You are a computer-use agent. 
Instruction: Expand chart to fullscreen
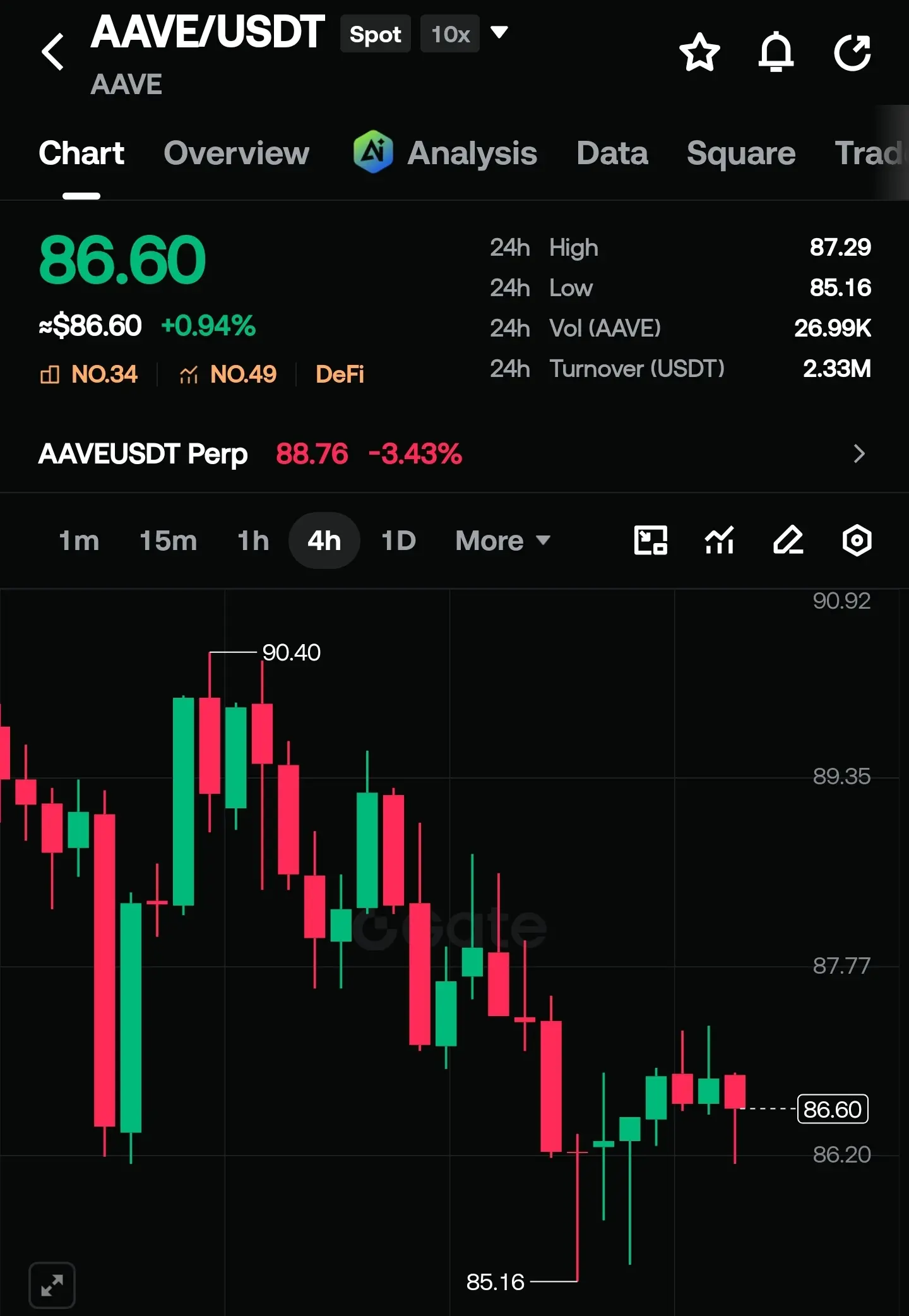click(x=52, y=1285)
